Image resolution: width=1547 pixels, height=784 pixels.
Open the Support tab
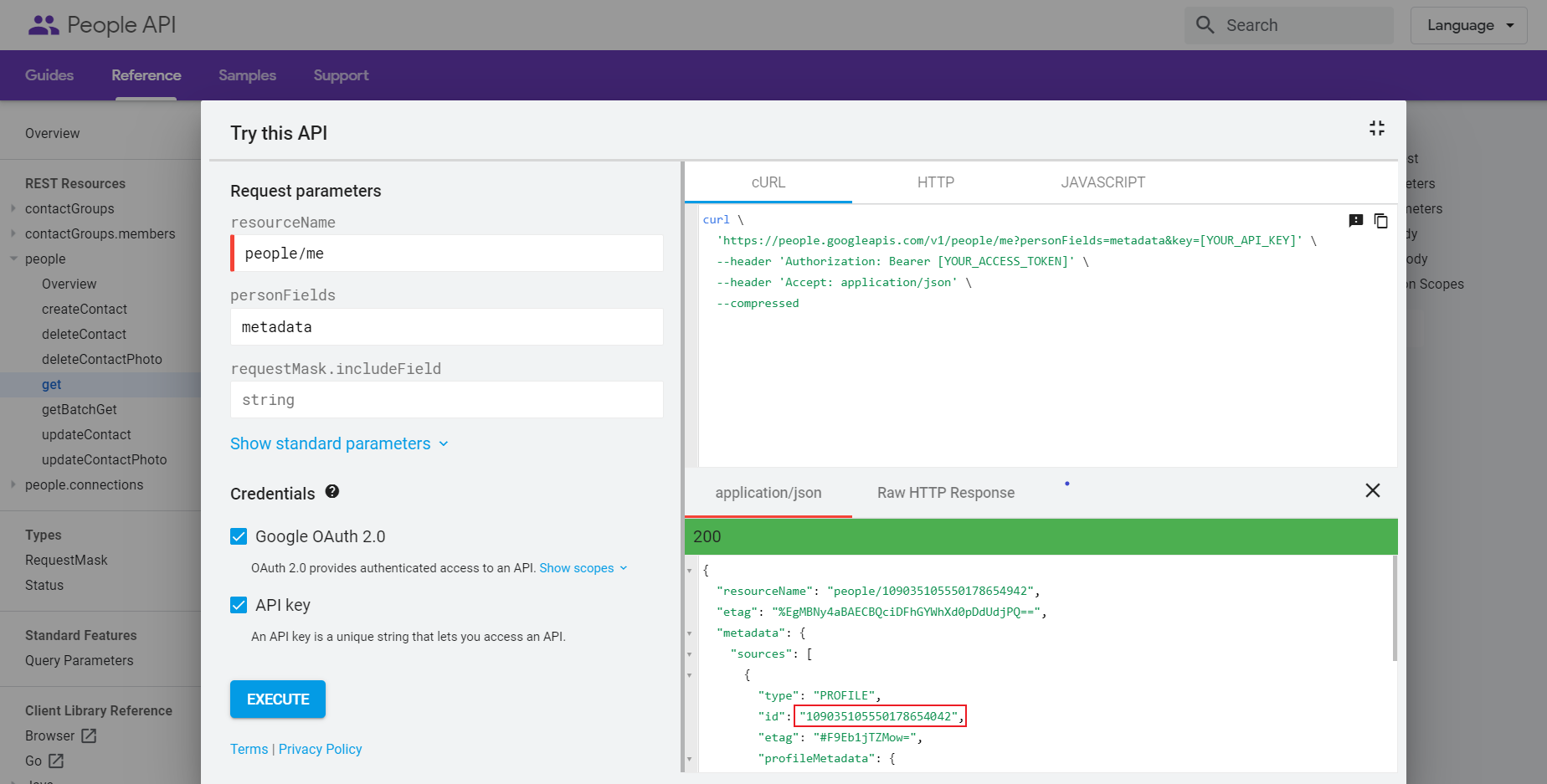(x=341, y=75)
